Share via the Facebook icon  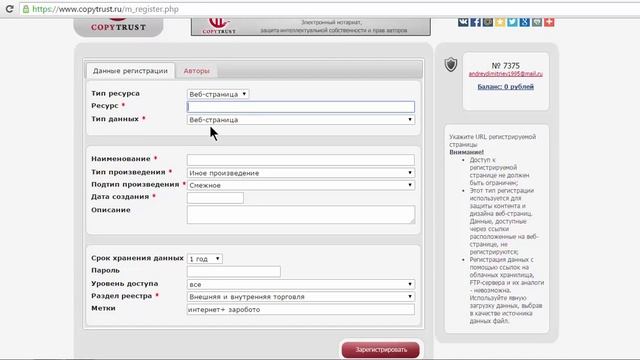tap(475, 22)
